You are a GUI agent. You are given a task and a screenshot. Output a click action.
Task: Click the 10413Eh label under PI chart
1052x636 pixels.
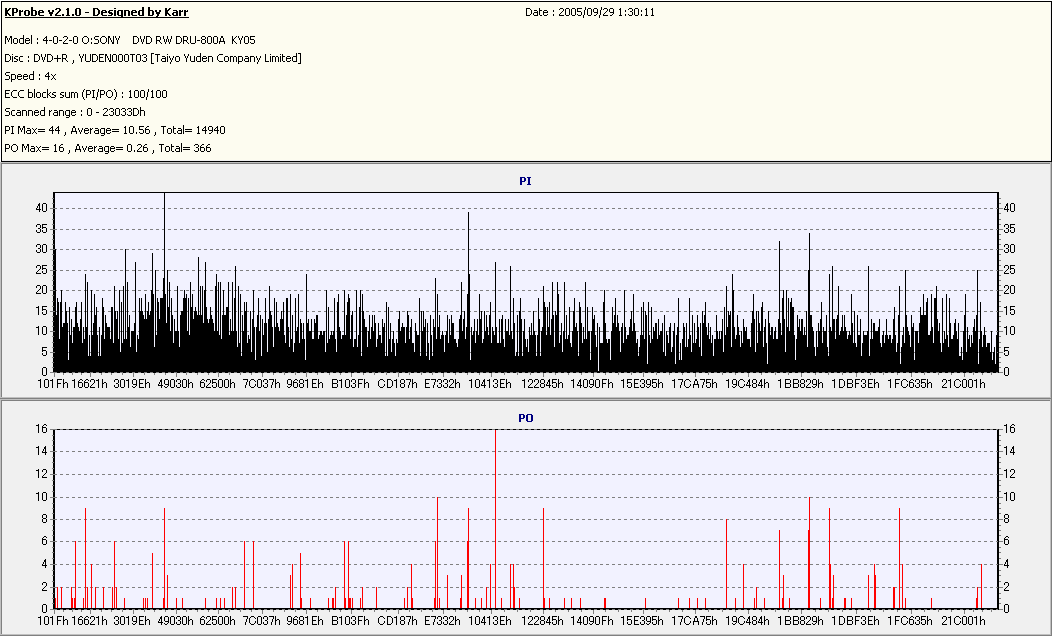click(490, 384)
